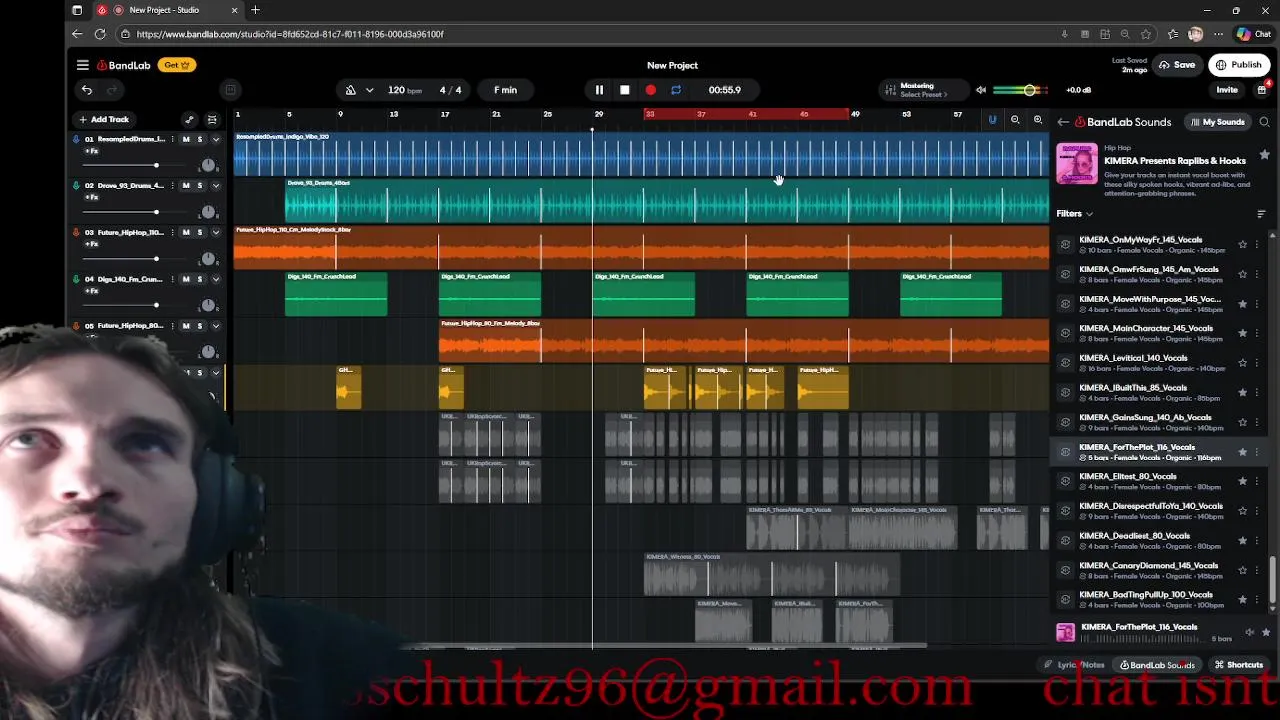
Task: Toggle the metronome icon
Action: (x=351, y=90)
